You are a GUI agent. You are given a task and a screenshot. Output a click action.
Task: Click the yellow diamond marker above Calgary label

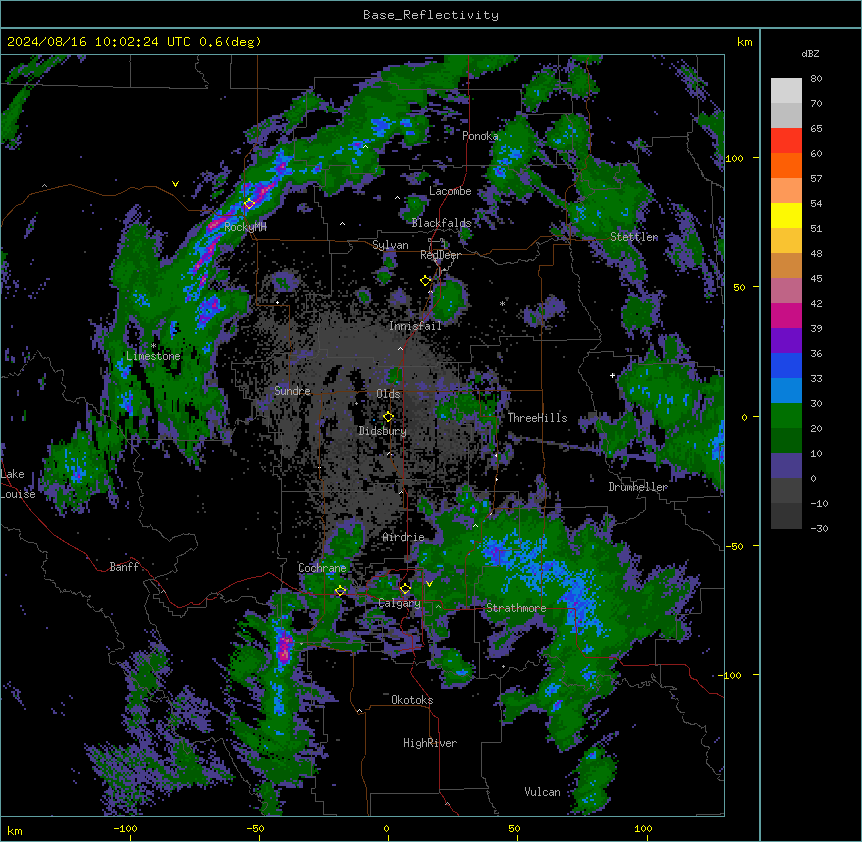(405, 589)
